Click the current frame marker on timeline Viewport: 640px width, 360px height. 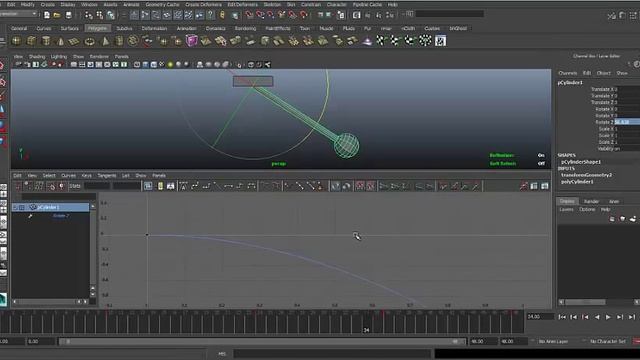tap(366, 322)
